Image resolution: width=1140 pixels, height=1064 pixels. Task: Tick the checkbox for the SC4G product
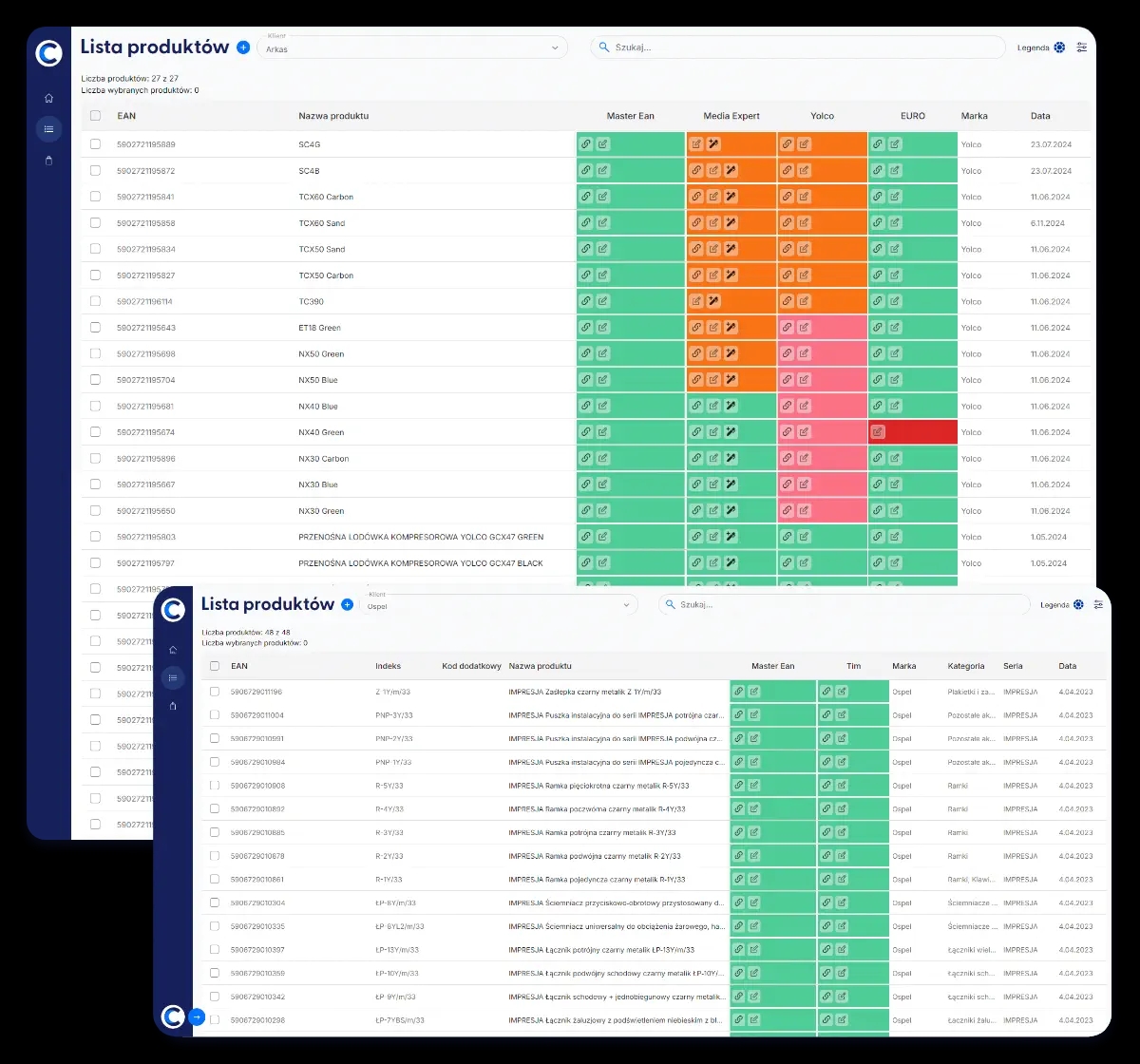95,144
